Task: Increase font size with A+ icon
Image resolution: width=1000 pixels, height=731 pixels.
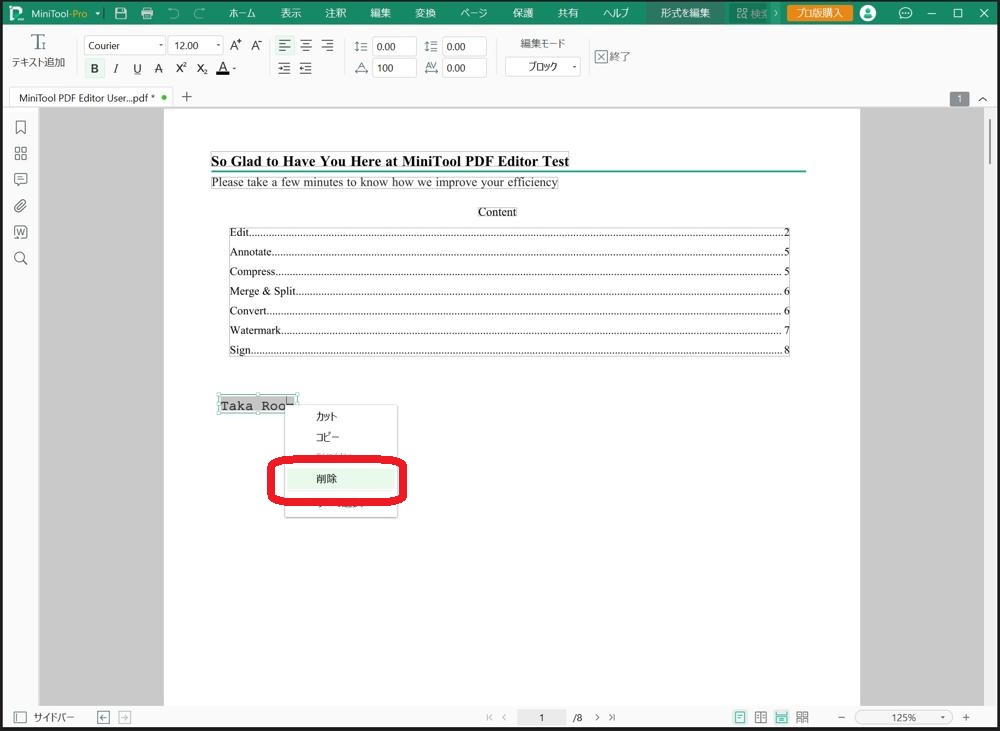Action: pos(235,45)
